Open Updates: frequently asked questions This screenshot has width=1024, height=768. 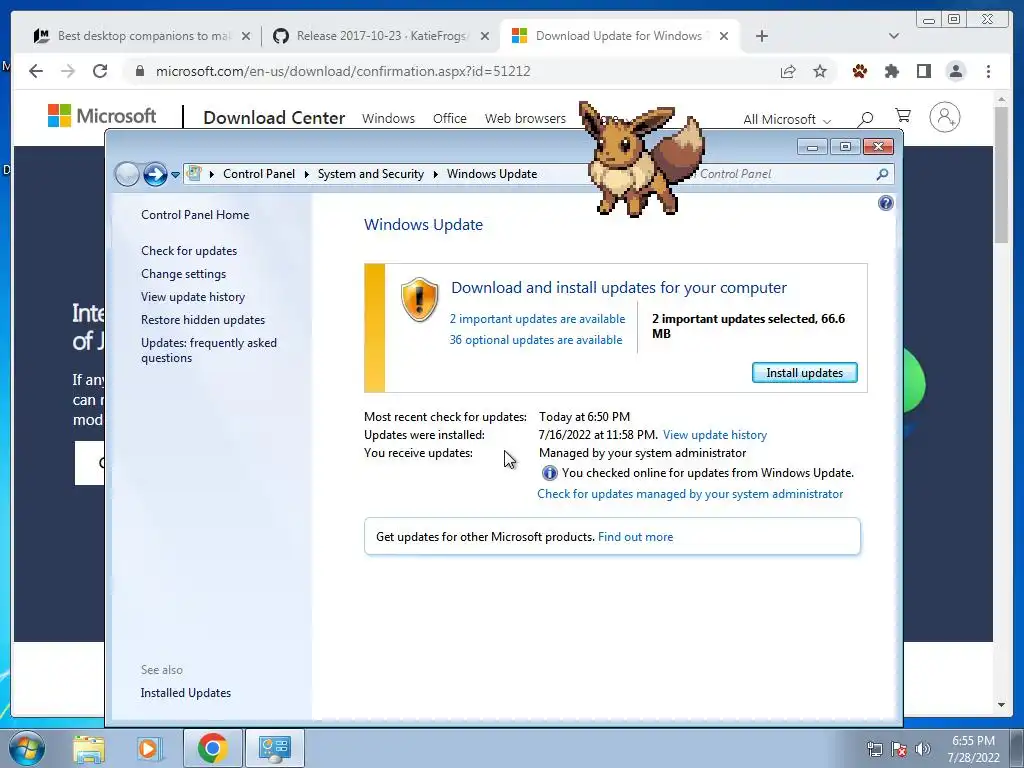[209, 350]
